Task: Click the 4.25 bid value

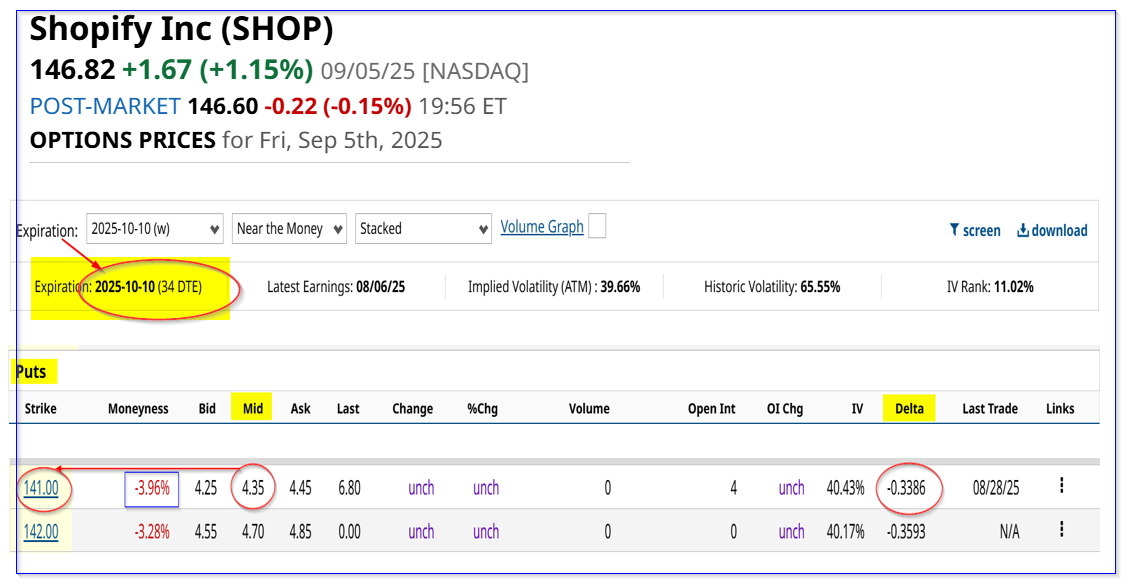Action: point(206,488)
